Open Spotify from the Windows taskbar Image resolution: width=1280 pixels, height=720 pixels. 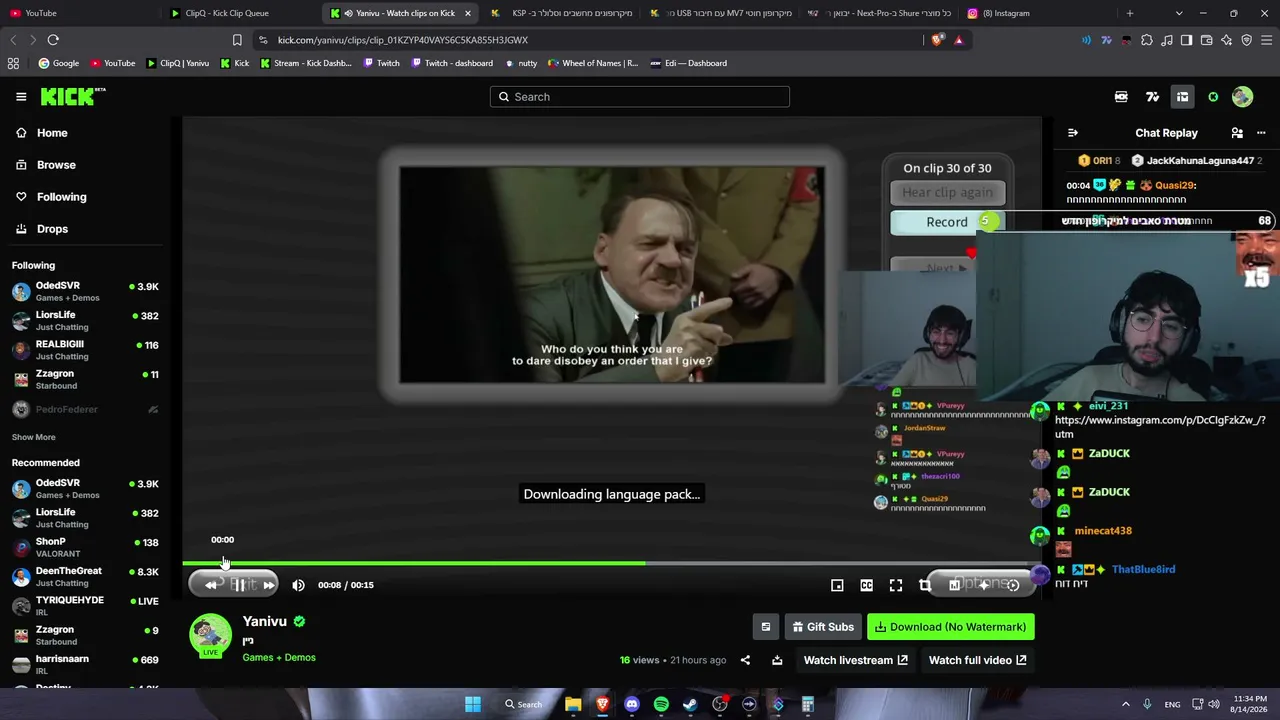(661, 704)
